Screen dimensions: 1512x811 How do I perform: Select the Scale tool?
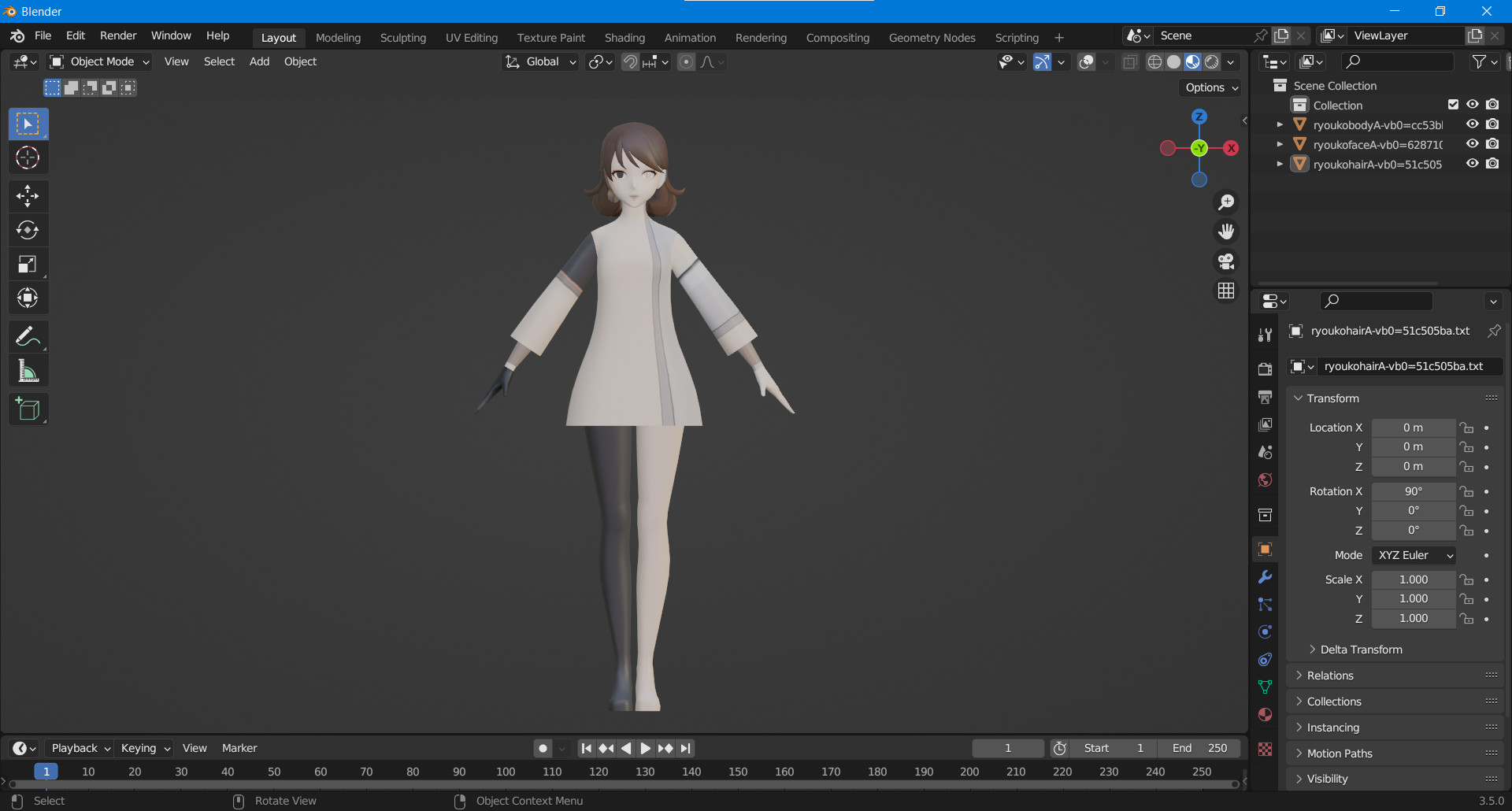28,264
